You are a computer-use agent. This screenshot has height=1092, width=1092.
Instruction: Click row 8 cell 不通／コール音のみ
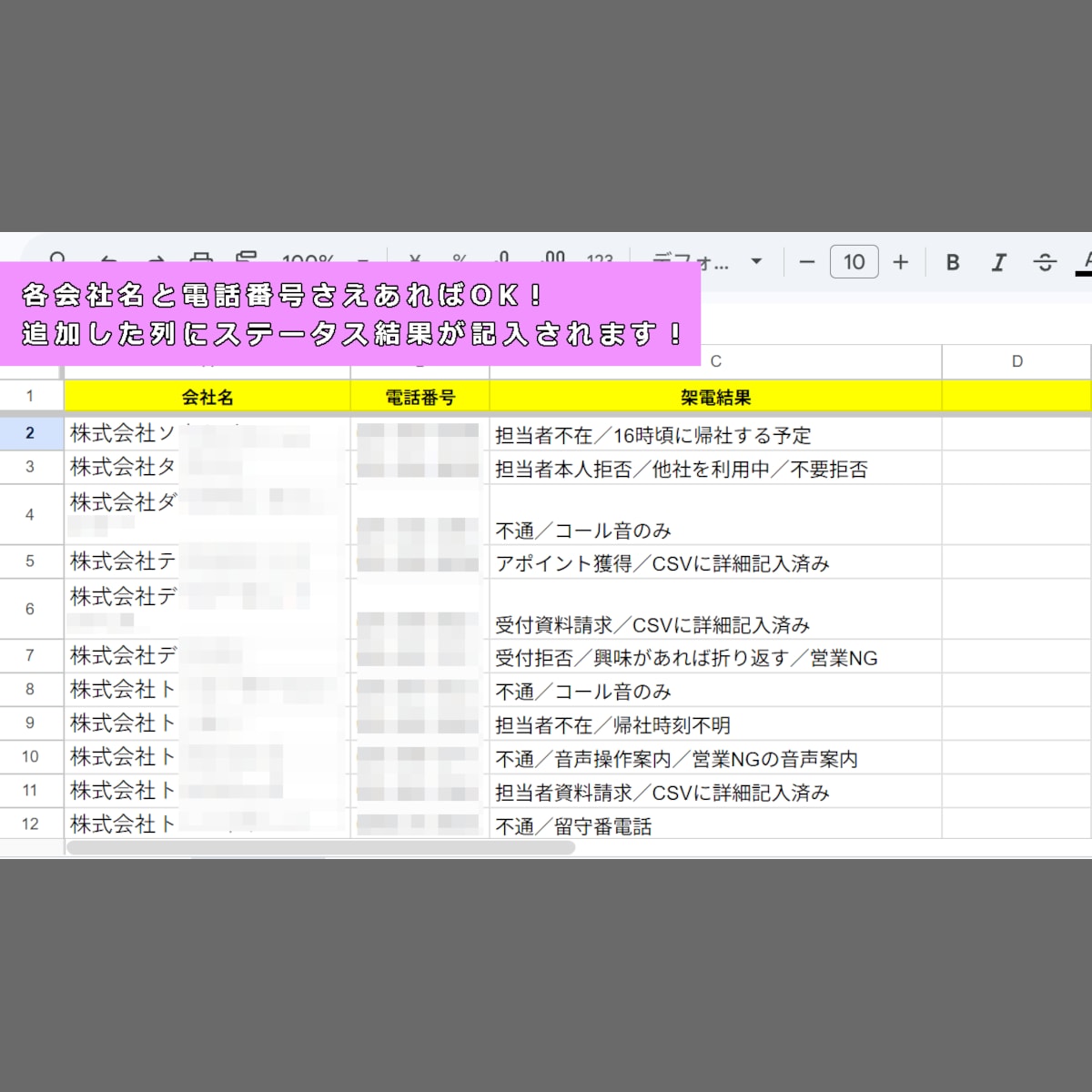coord(715,691)
